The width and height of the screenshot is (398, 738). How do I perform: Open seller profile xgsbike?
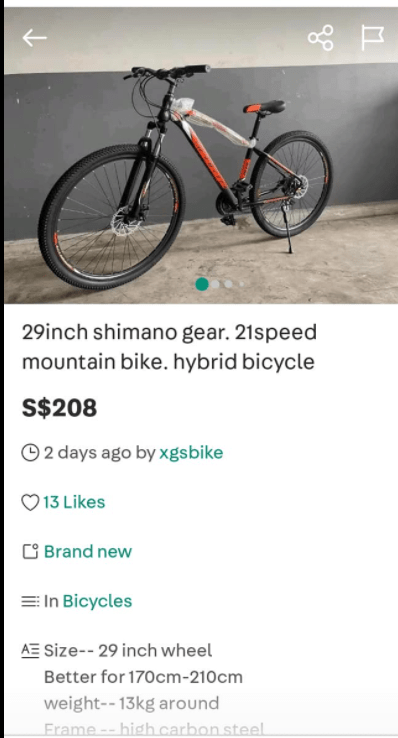[x=191, y=453]
